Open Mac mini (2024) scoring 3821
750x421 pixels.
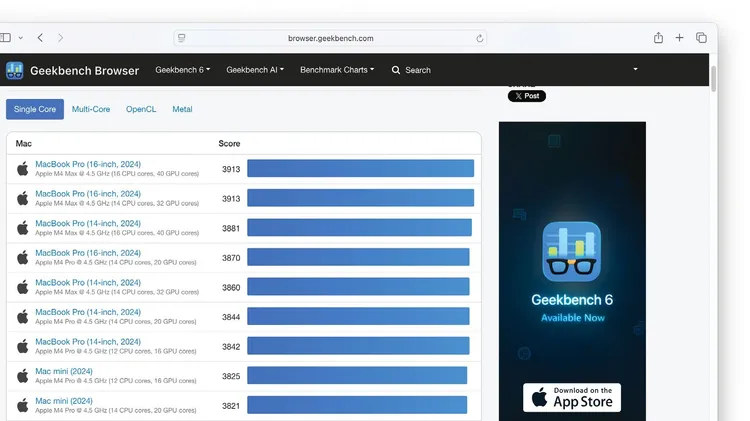tap(64, 401)
